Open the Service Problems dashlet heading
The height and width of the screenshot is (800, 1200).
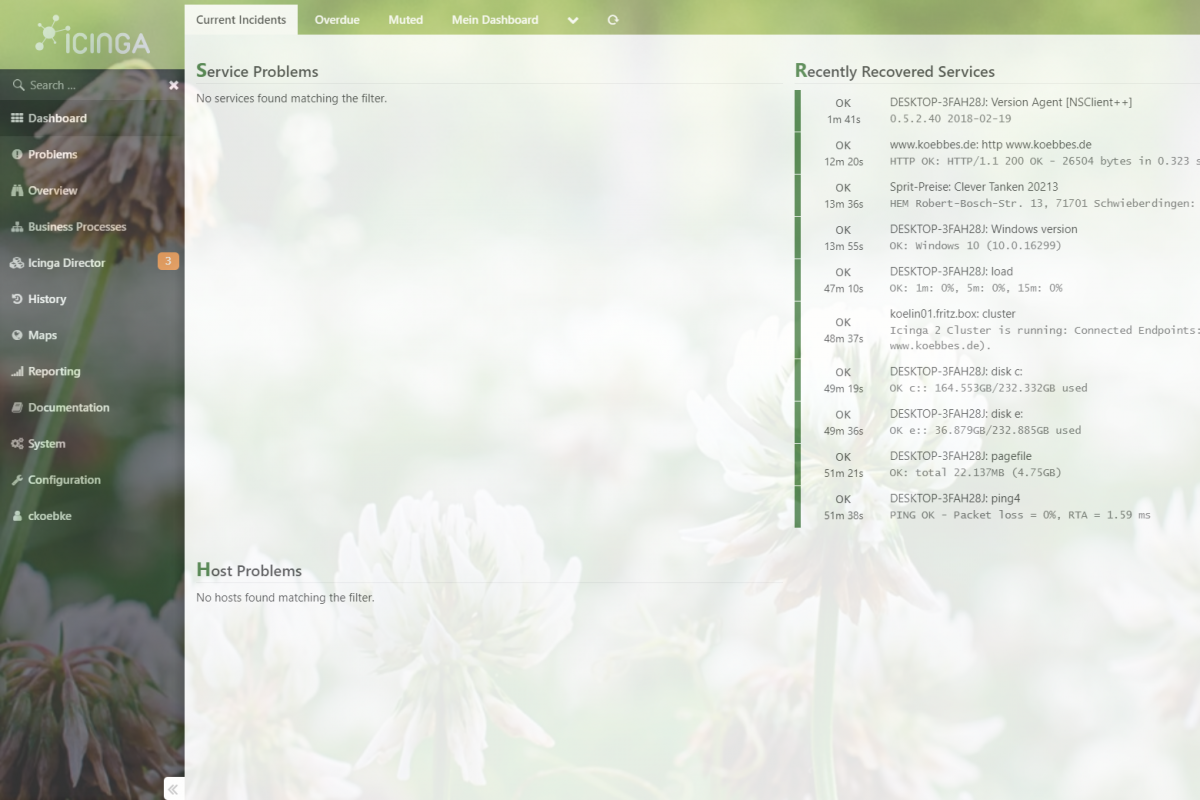click(x=257, y=71)
